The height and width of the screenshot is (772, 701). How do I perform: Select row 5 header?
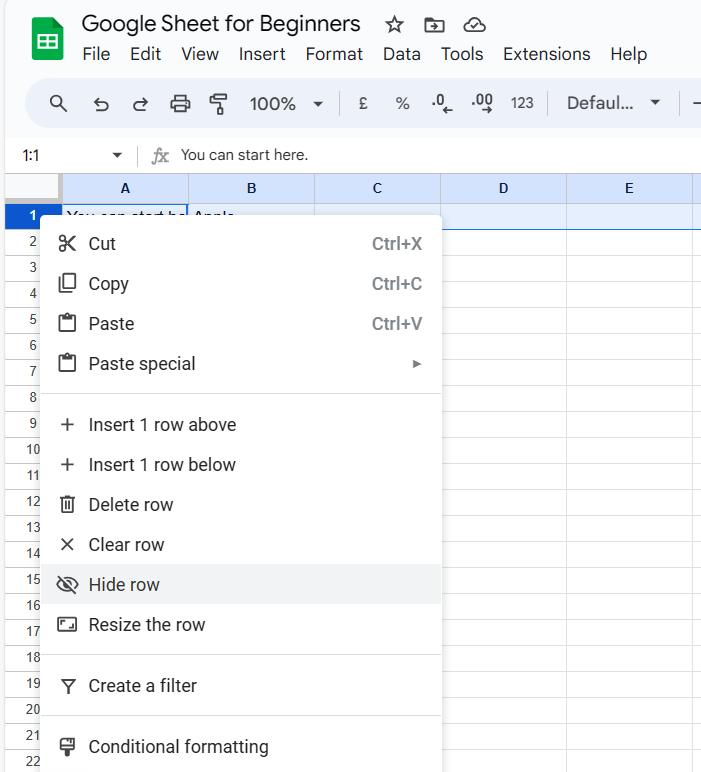(x=23, y=320)
